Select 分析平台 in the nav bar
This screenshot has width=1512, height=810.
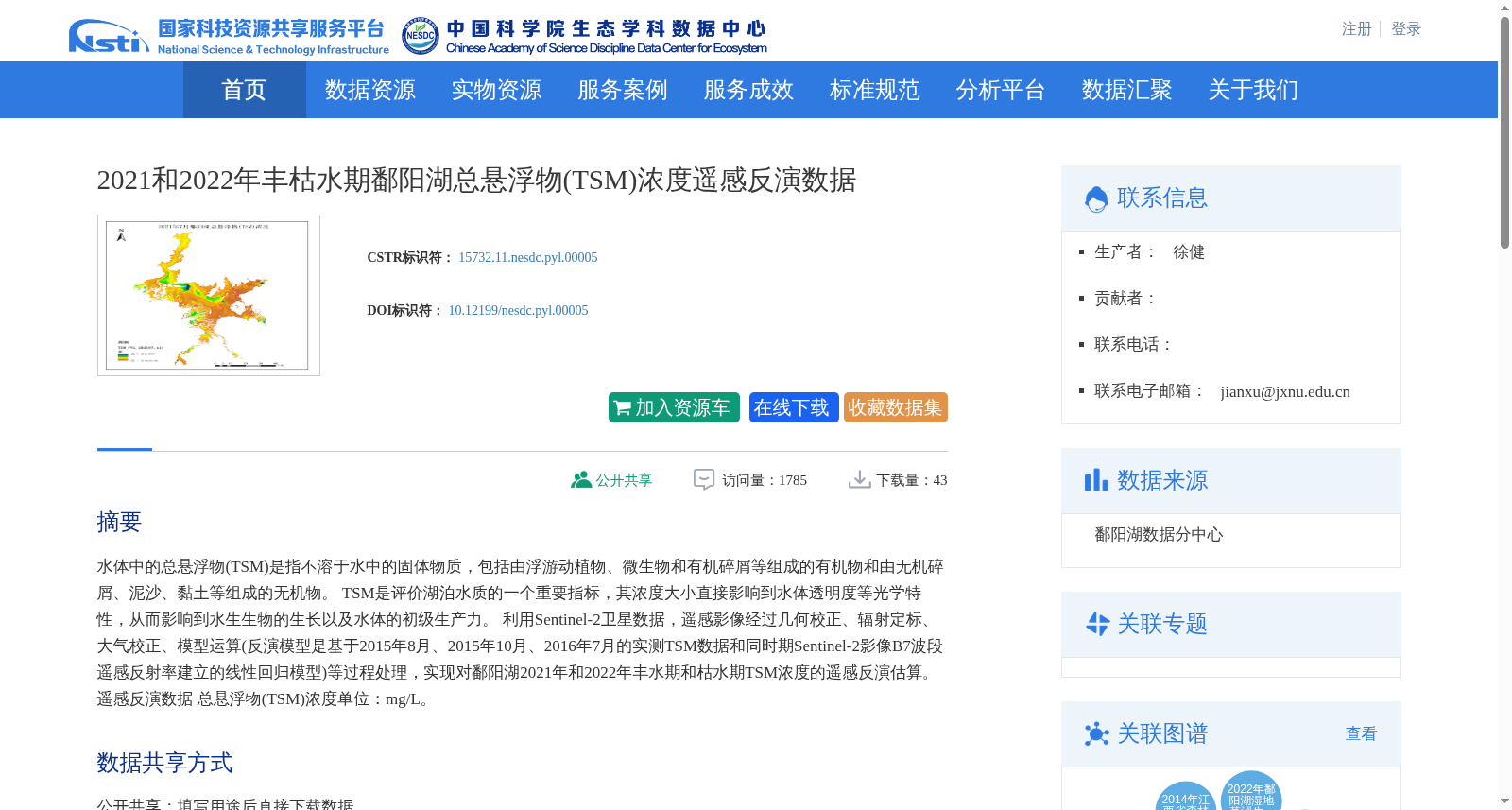tap(1000, 90)
